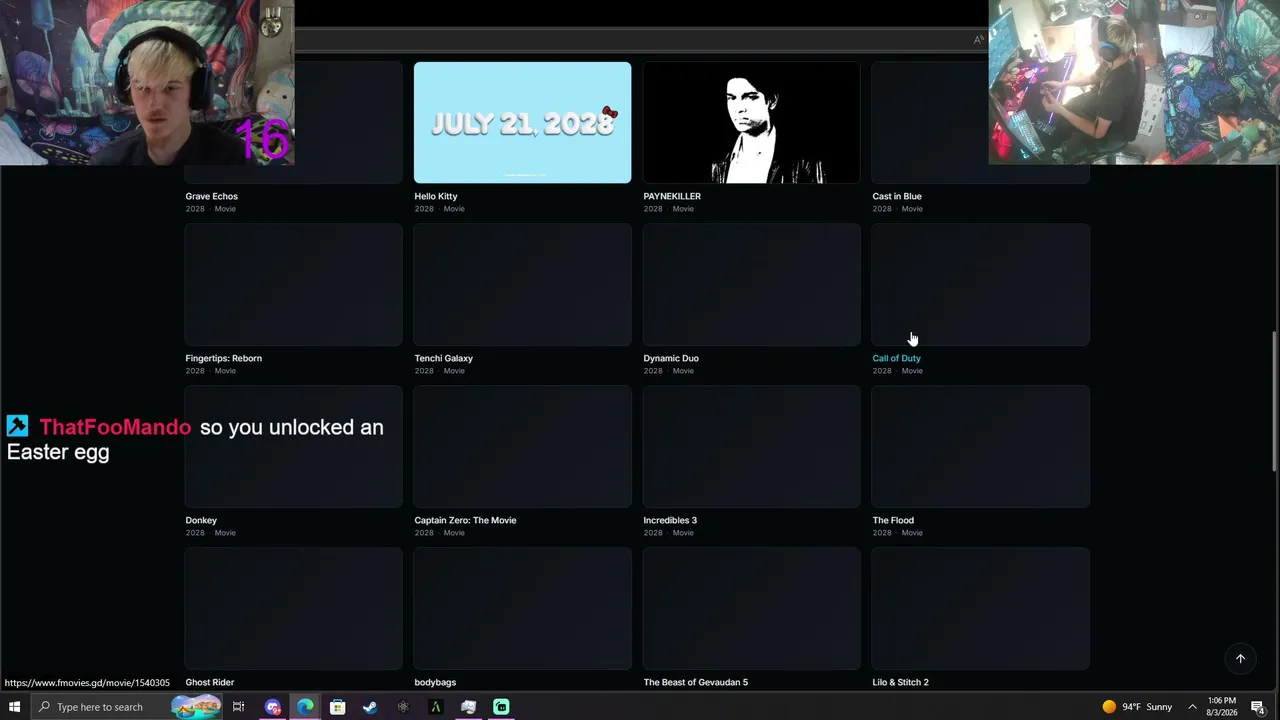Click the browser page vertical scrollbar thumb
This screenshot has height=720, width=1280.
coord(1273,400)
